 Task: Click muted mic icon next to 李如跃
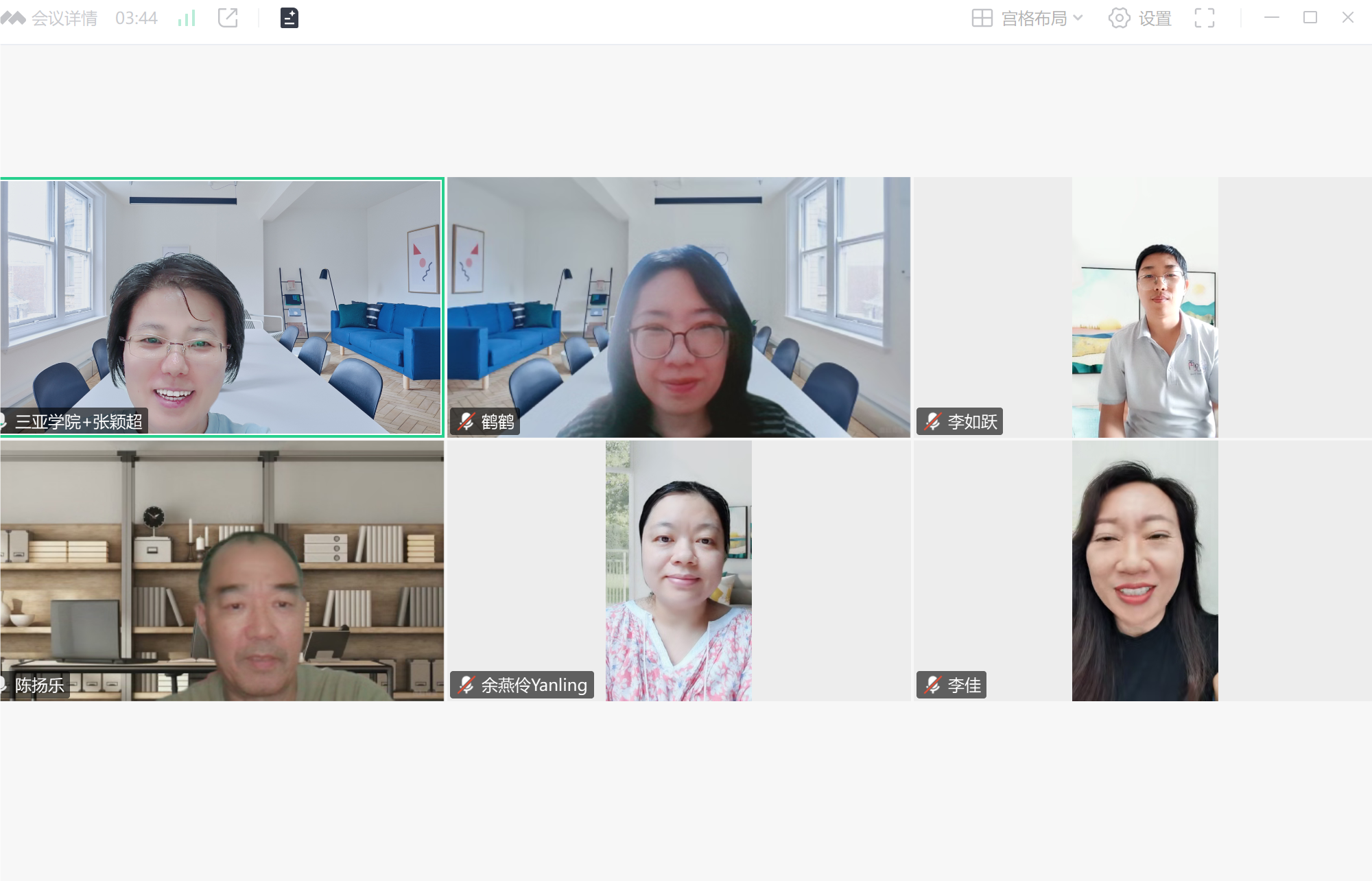(932, 421)
